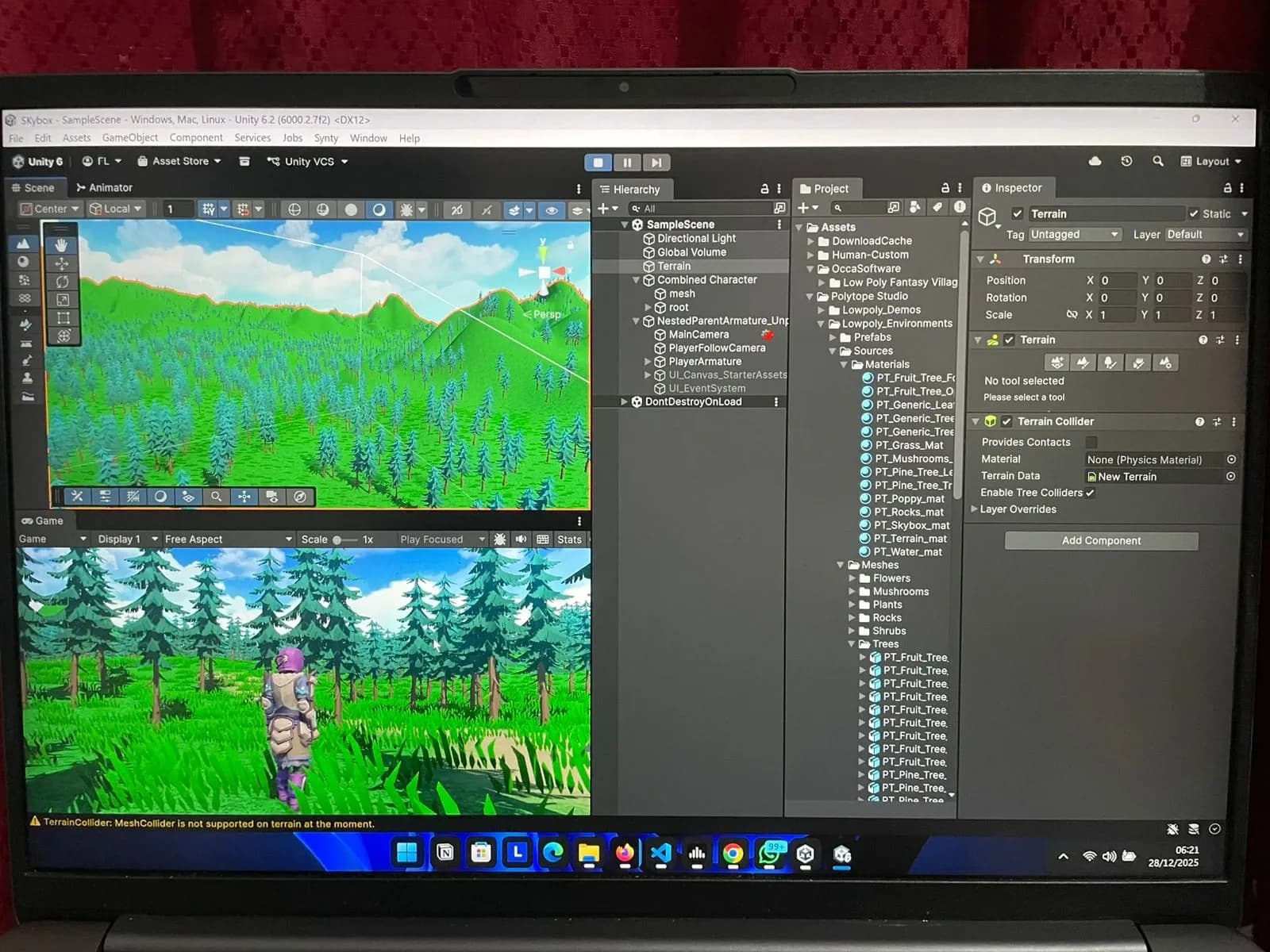Launch Visual Studio Code from taskbar

pyautogui.click(x=660, y=854)
